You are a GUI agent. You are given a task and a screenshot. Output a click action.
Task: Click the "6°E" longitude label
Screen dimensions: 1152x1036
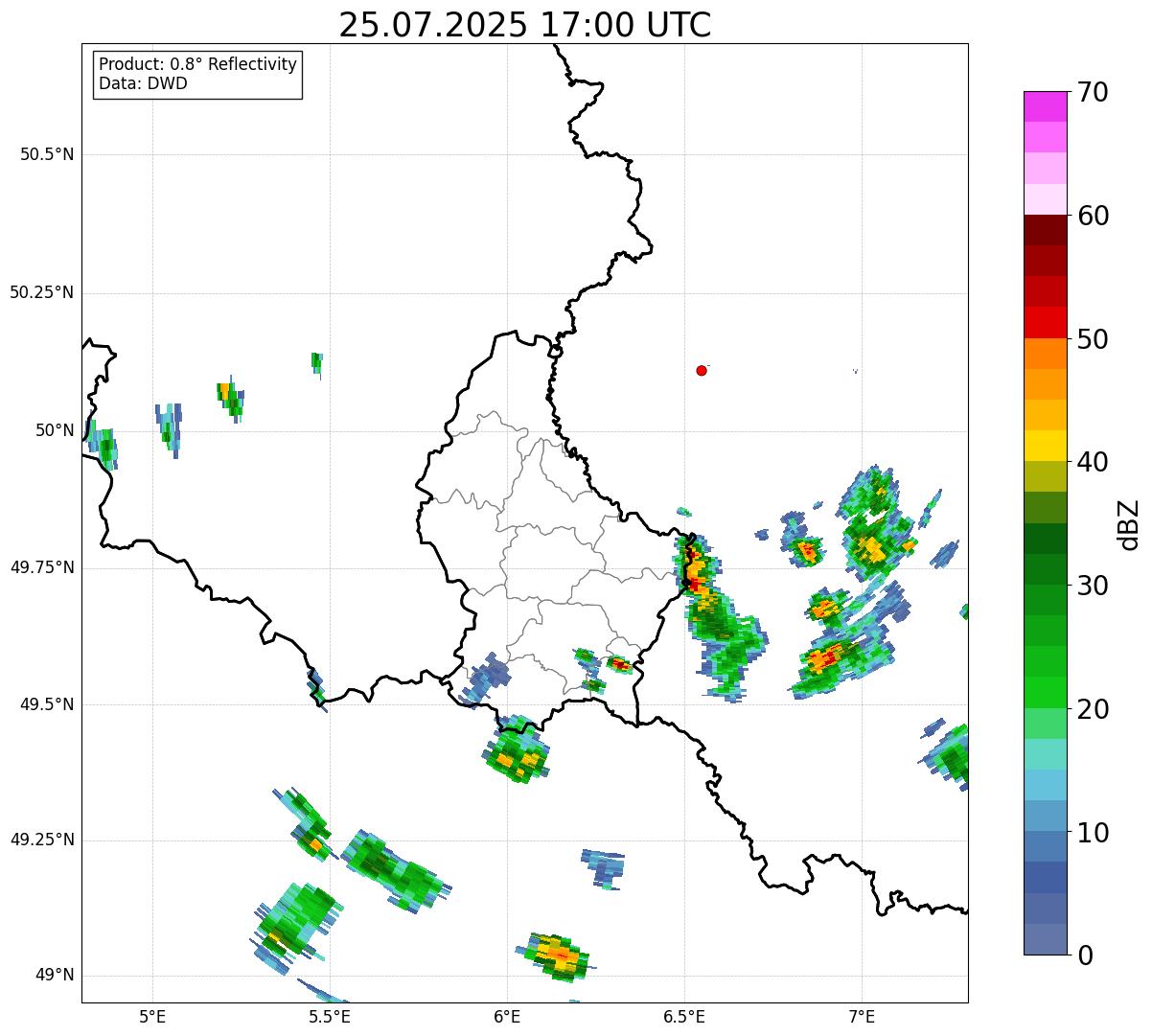coord(507,1016)
